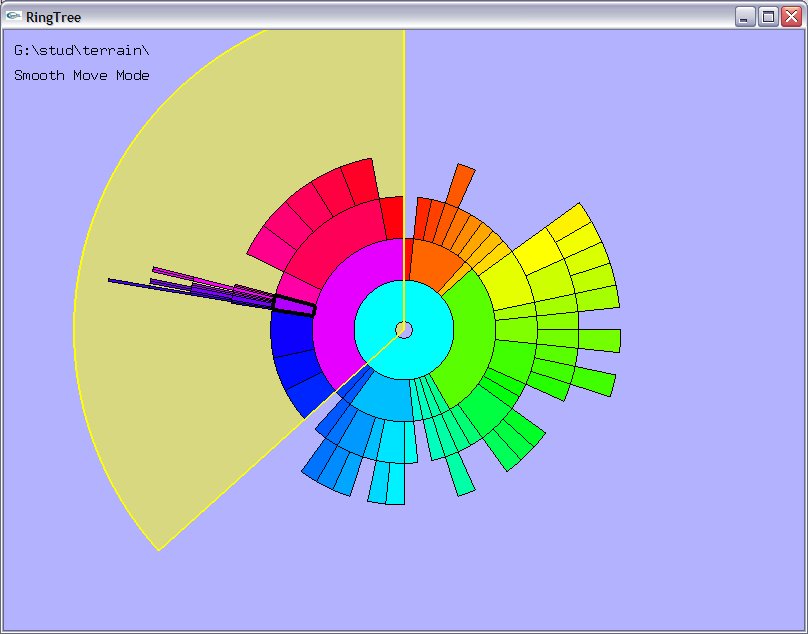Close the RingTree window
Viewport: 808px width, 634px height.
click(x=791, y=17)
